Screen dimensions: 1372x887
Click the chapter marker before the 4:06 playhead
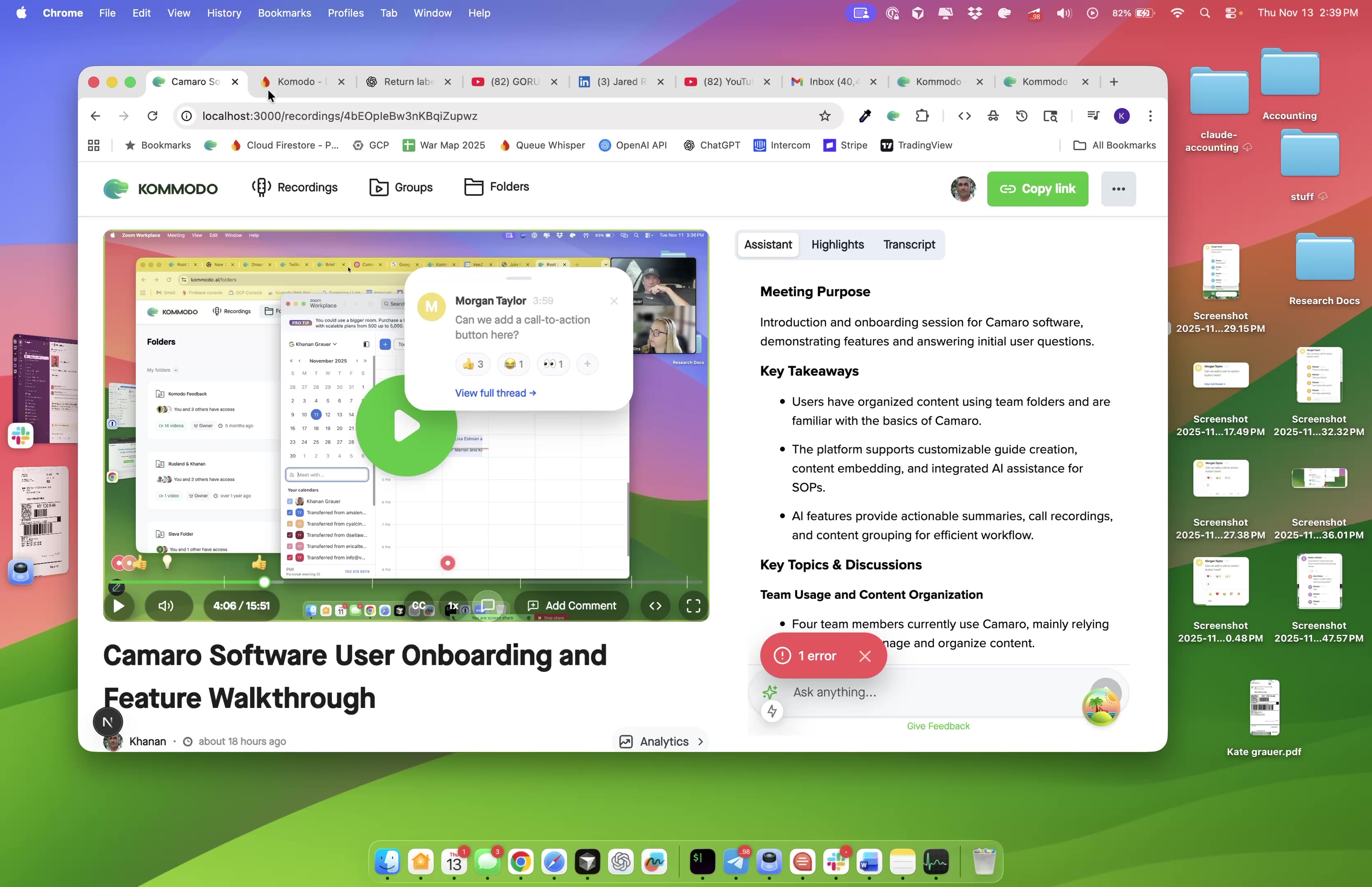click(224, 582)
